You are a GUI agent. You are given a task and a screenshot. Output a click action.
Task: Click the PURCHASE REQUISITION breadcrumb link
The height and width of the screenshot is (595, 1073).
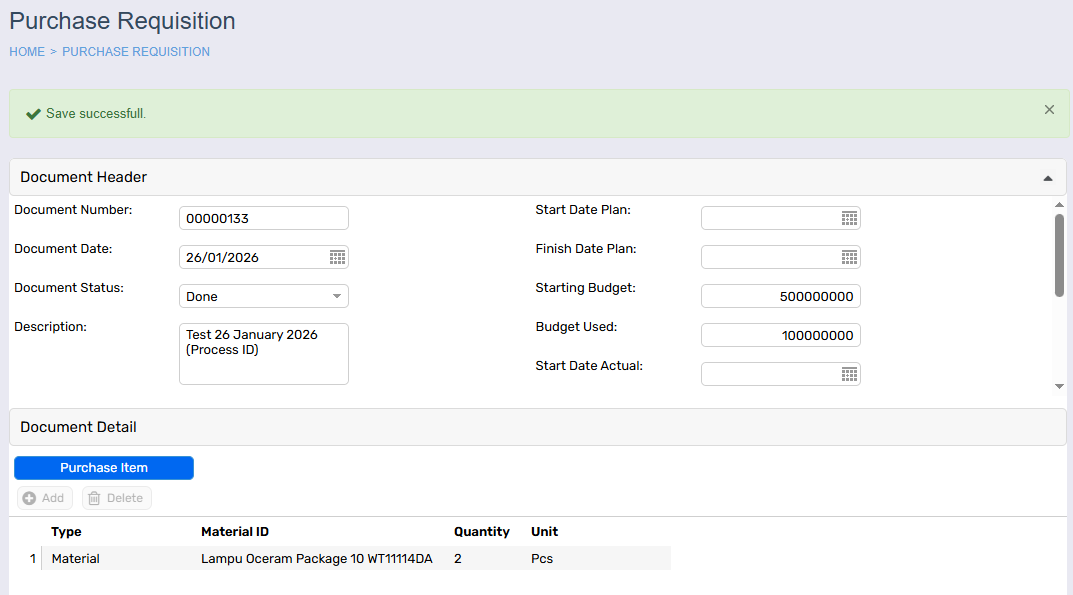(136, 52)
